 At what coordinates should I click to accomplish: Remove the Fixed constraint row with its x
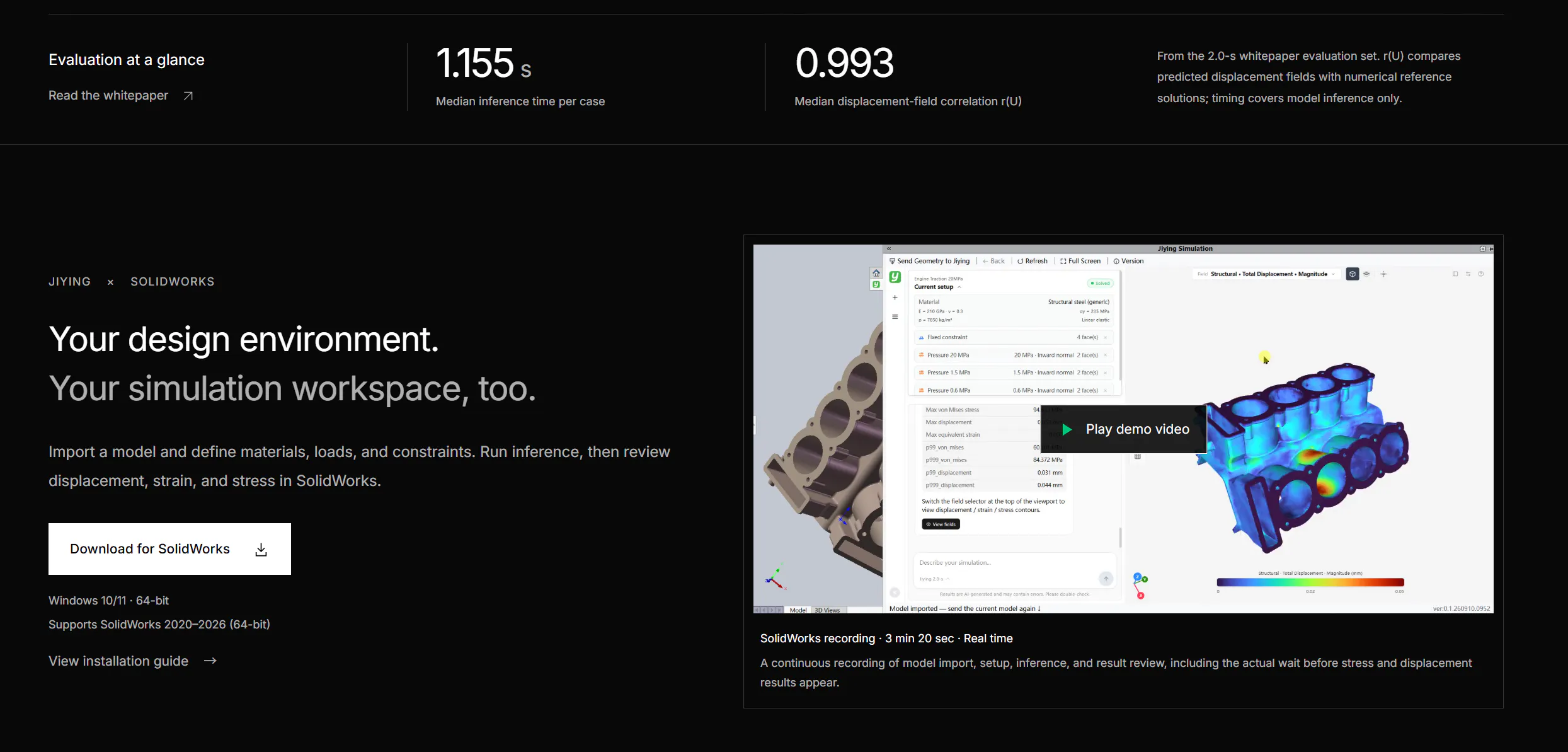(1106, 337)
